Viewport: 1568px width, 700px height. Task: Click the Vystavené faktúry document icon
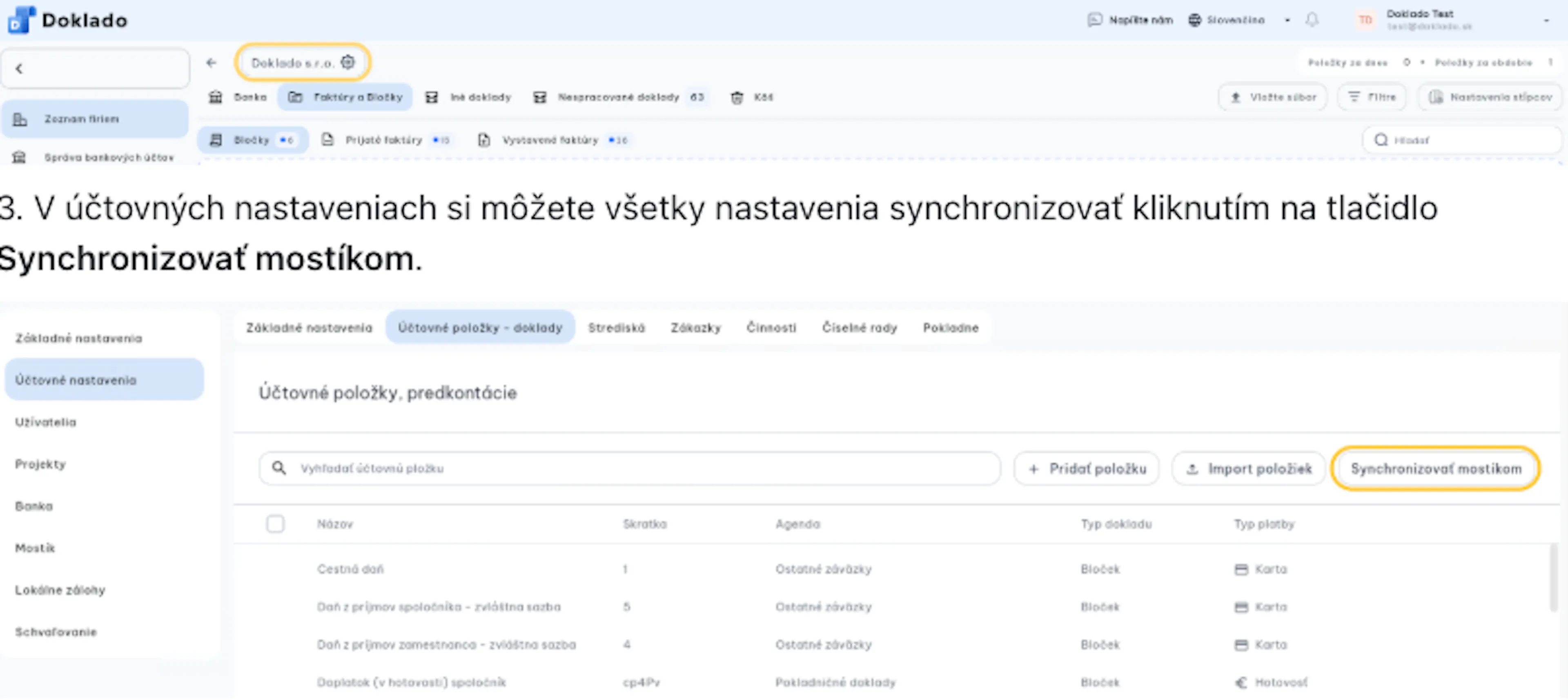tap(484, 140)
